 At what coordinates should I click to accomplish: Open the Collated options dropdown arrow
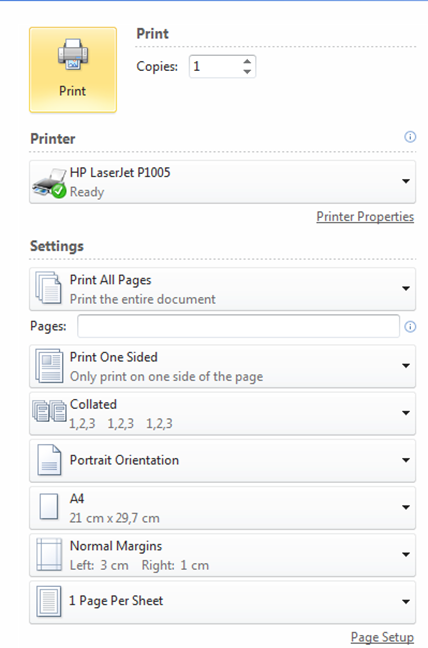406,413
